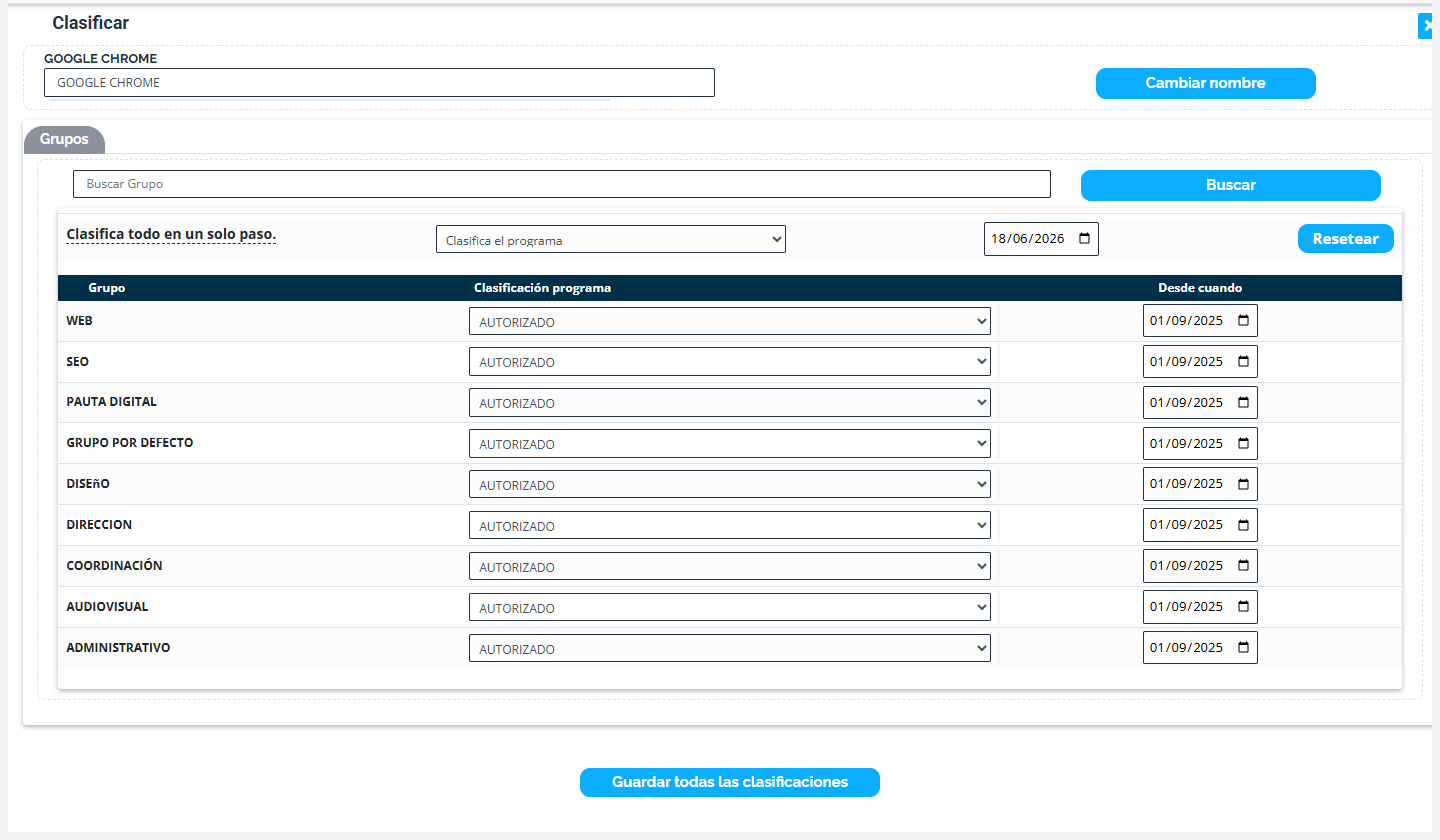This screenshot has width=1440, height=840.
Task: Click the 'Desde cuando' column header
Action: tap(1200, 288)
